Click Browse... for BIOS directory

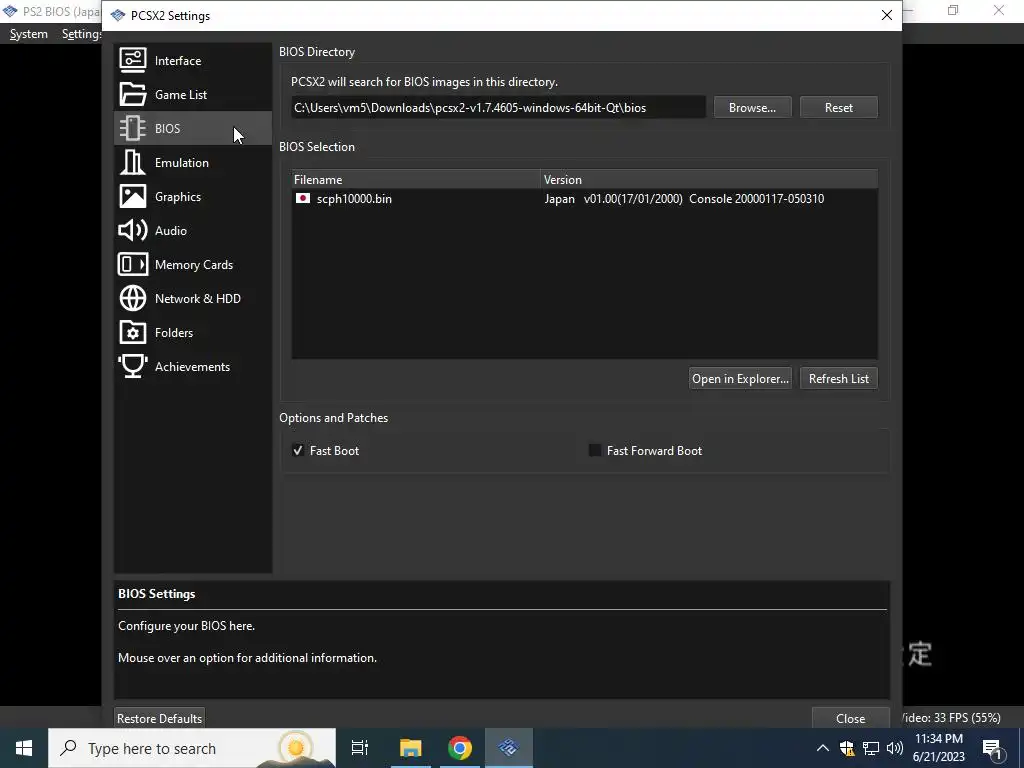click(x=752, y=107)
